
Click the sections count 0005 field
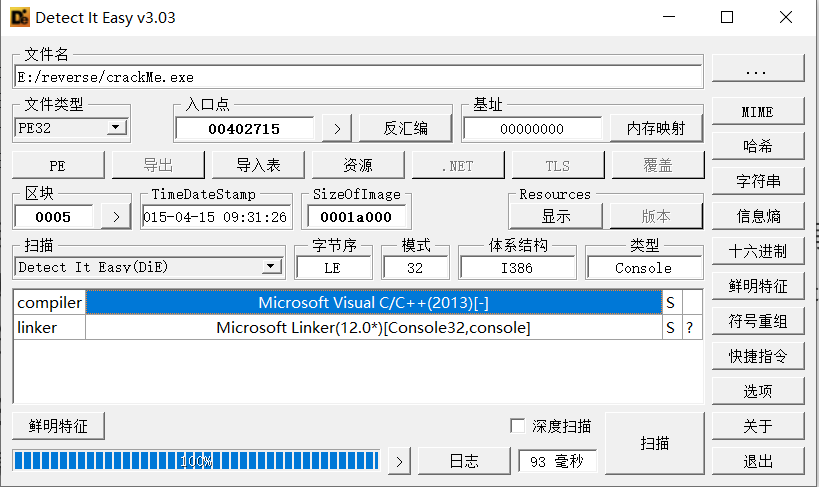click(x=54, y=216)
